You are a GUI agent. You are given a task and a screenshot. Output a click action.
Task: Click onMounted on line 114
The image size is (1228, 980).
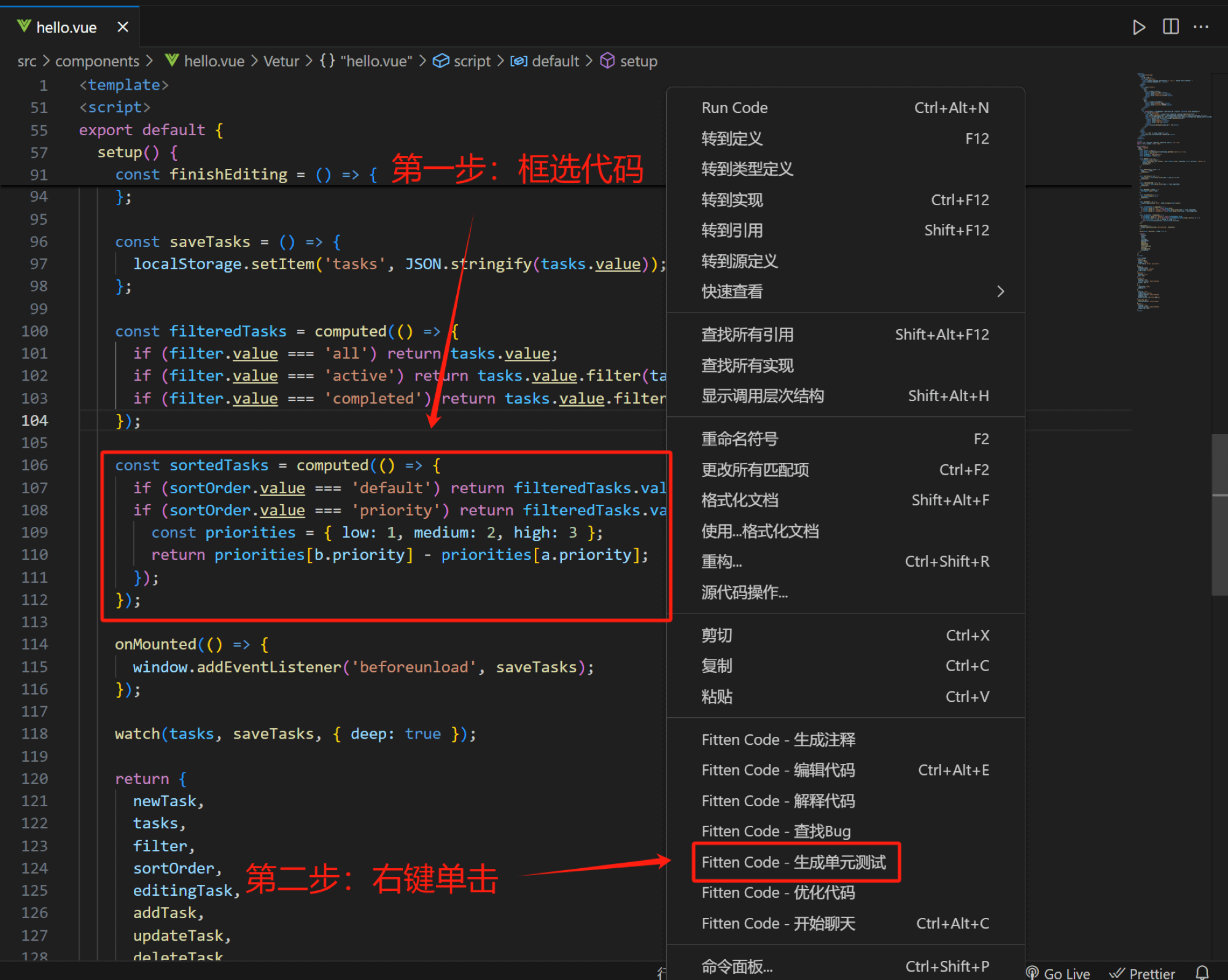[155, 645]
